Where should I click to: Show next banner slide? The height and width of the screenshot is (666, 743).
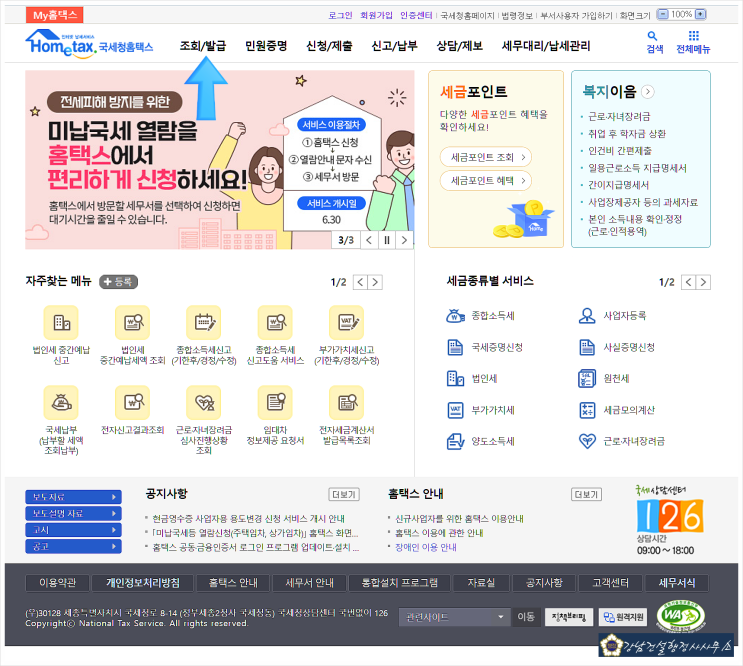click(x=404, y=240)
